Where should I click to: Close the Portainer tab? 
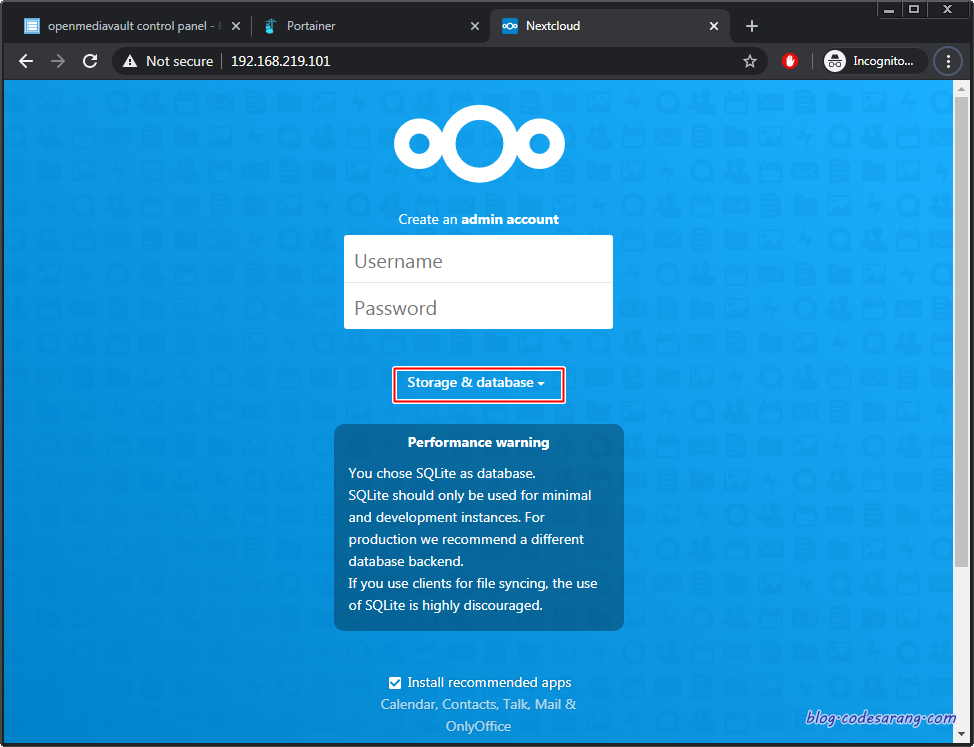475,26
